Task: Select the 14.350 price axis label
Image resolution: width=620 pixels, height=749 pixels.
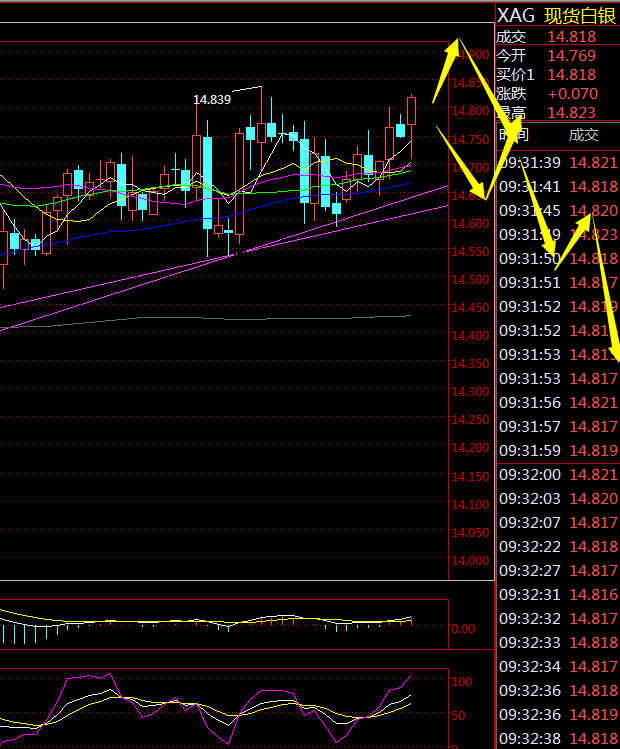Action: click(470, 364)
